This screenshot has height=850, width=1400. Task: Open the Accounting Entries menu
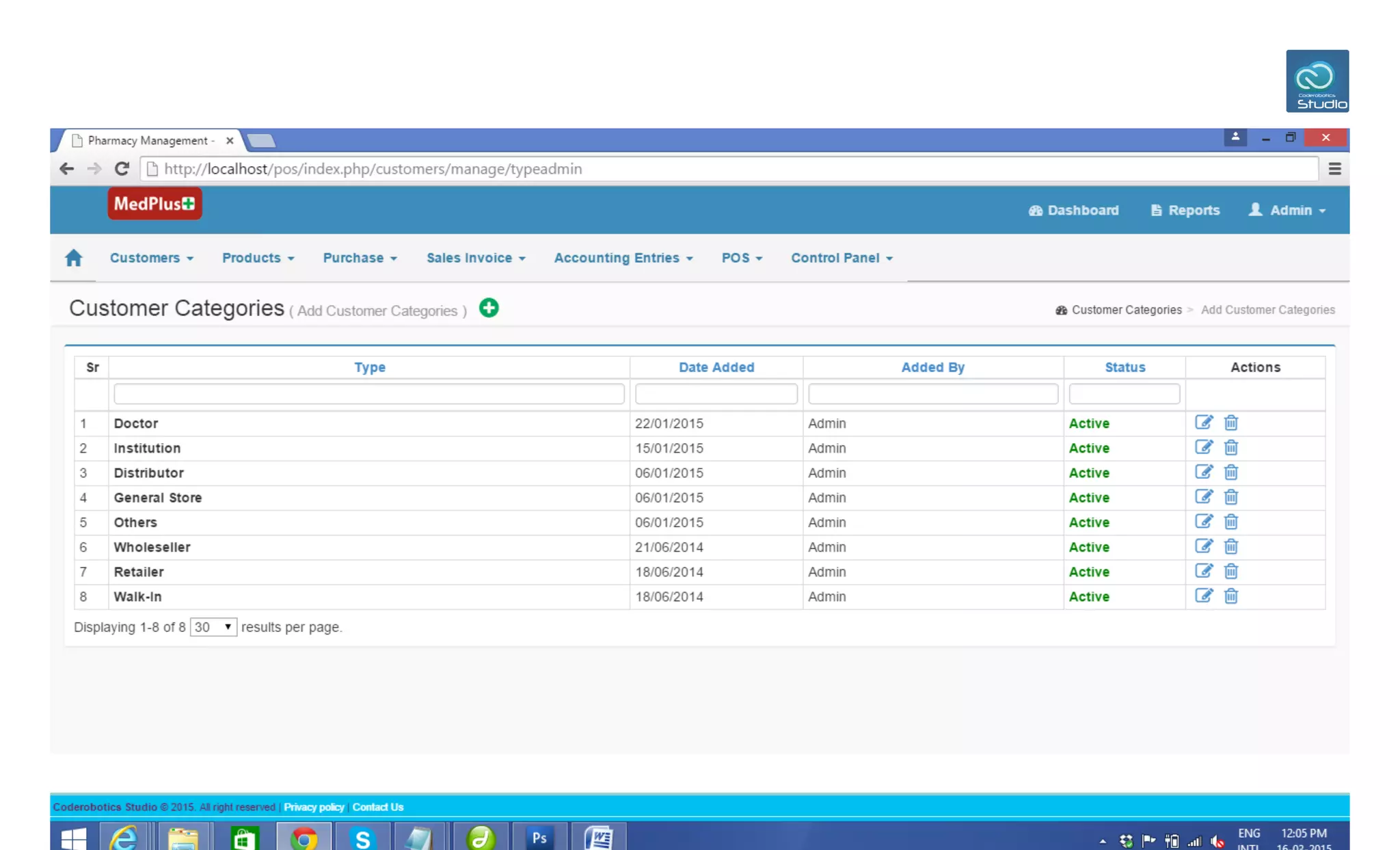click(623, 258)
